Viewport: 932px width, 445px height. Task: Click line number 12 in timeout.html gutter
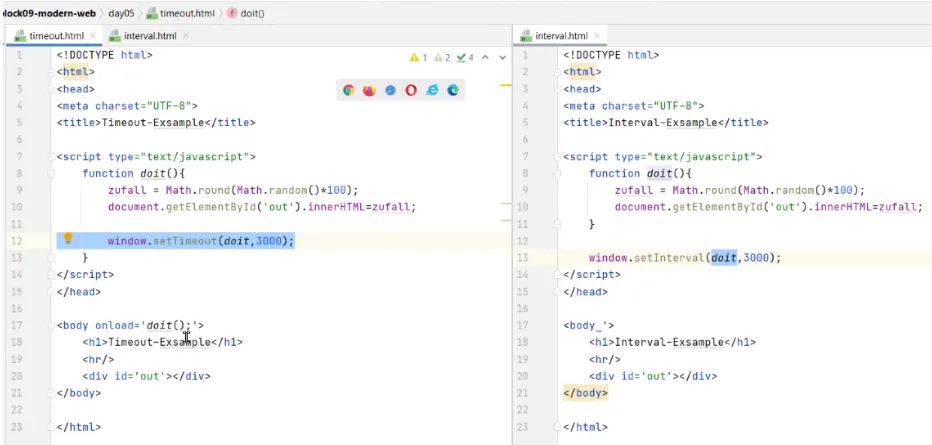click(16, 241)
